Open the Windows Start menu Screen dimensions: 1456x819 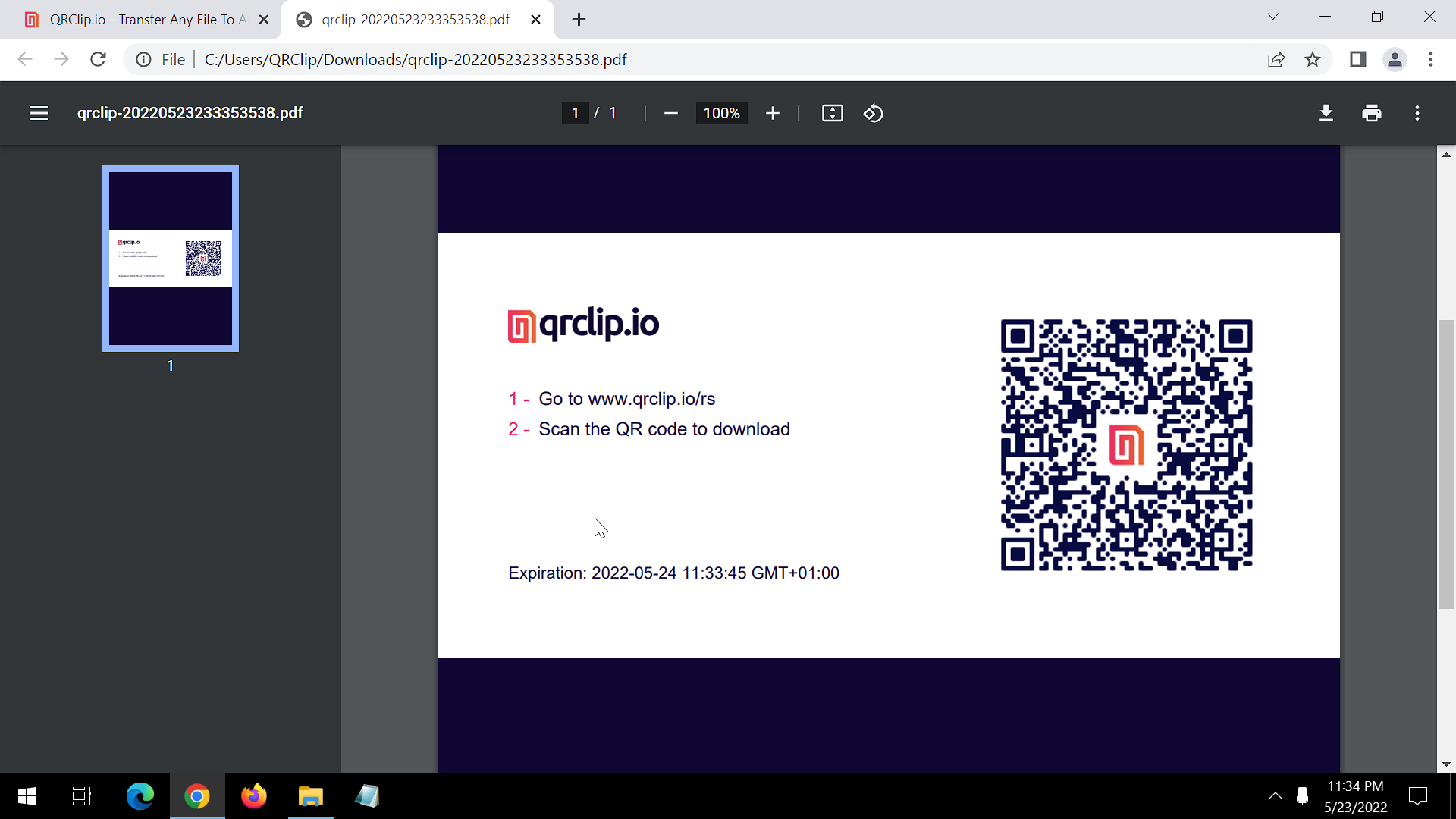click(x=27, y=796)
